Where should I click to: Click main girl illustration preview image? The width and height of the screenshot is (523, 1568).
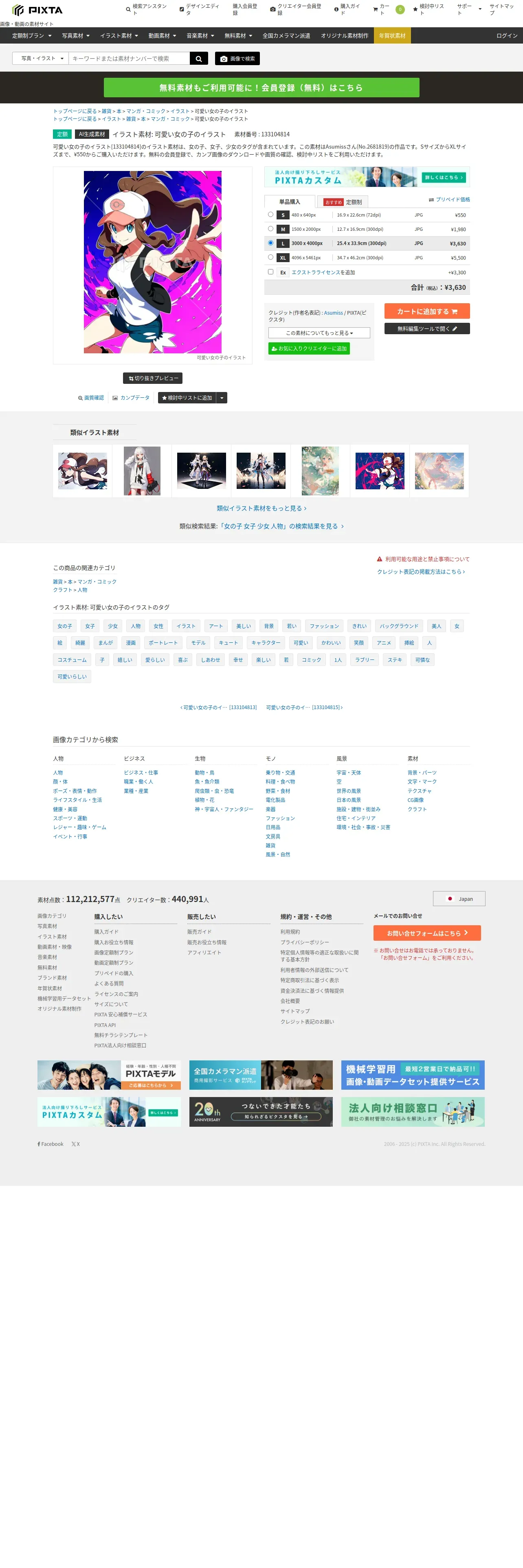(x=153, y=262)
